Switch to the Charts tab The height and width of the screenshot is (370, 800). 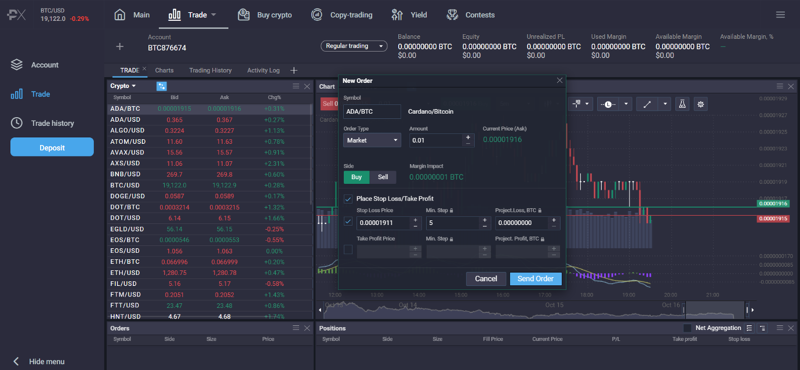point(164,70)
